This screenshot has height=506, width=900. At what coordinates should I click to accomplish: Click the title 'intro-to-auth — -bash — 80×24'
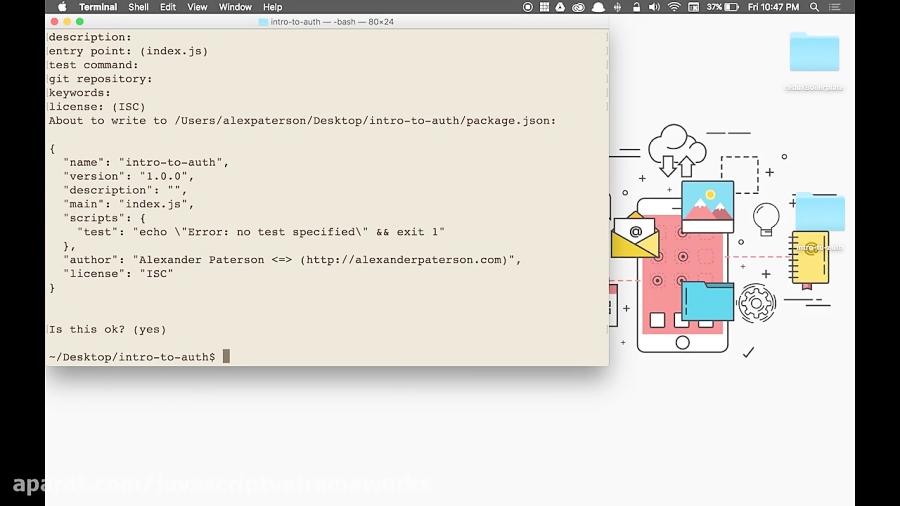click(332, 22)
